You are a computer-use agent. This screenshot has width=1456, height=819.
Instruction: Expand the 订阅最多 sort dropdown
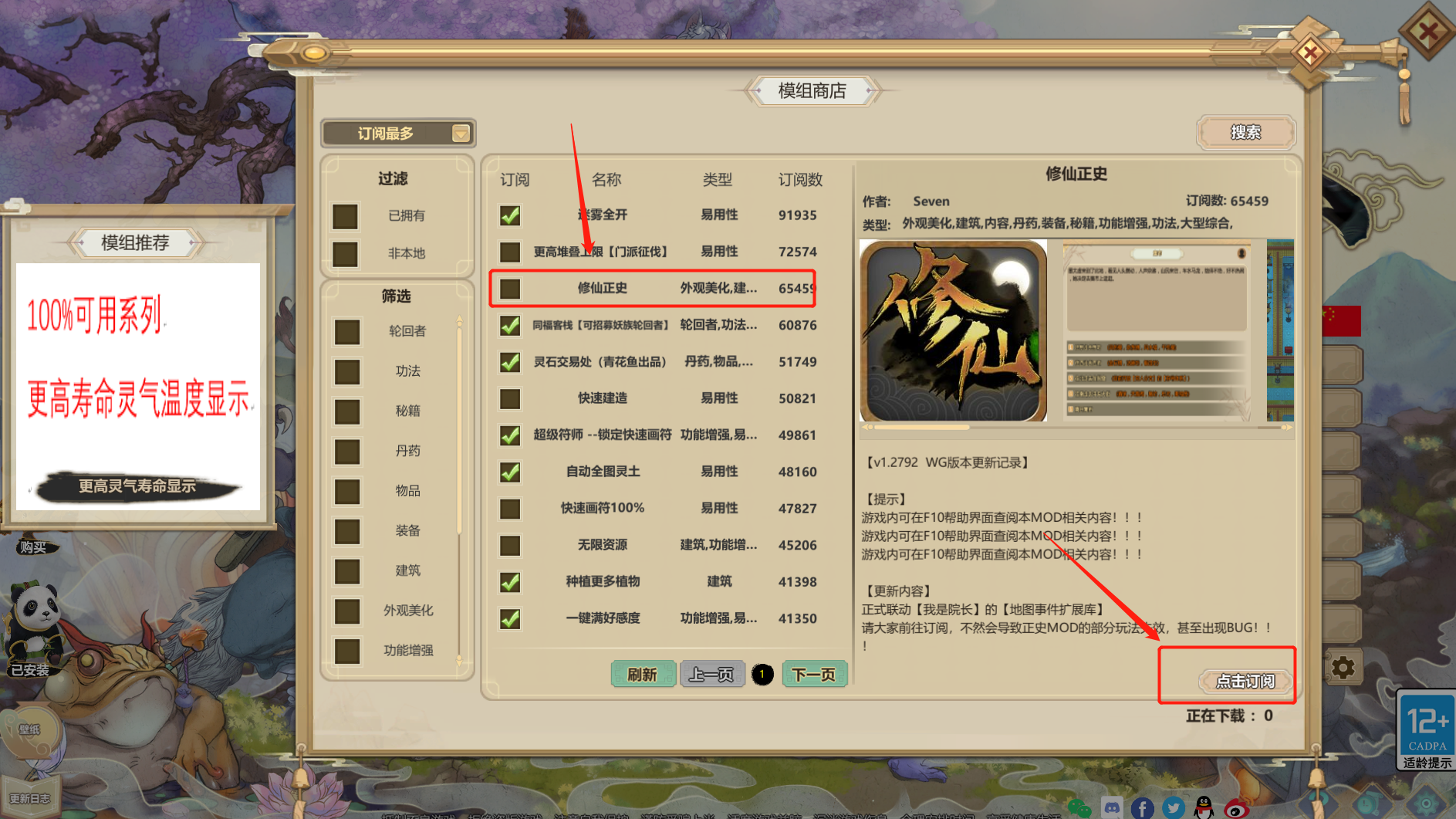[398, 134]
